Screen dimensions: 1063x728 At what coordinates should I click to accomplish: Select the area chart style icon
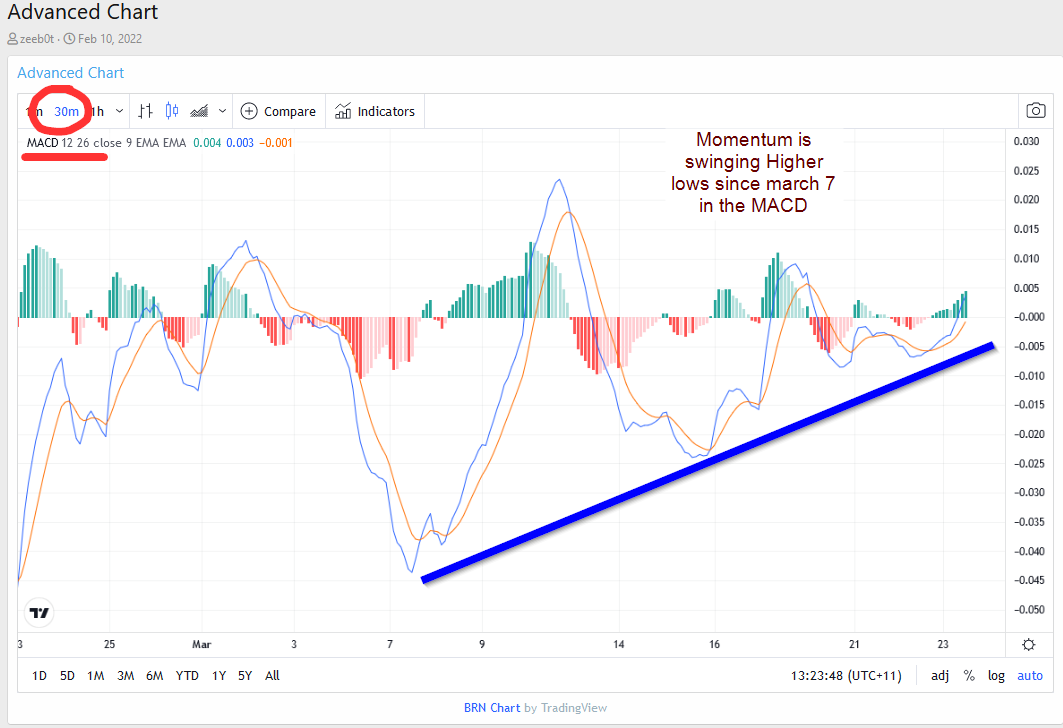pyautogui.click(x=199, y=111)
